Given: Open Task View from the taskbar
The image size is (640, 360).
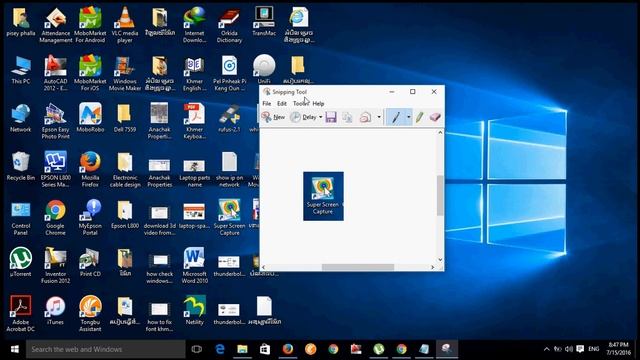Looking at the screenshot, I should tap(197, 349).
